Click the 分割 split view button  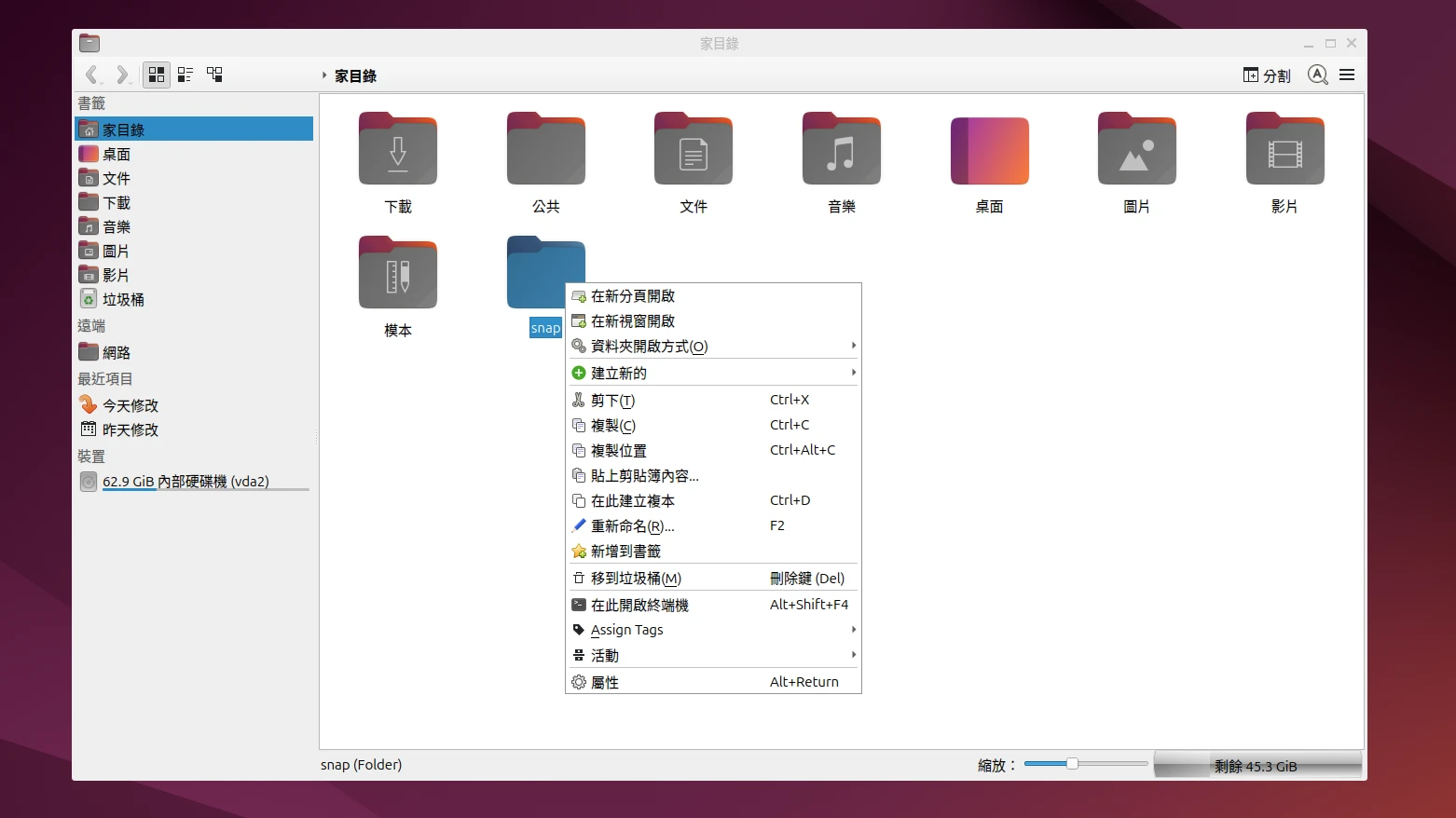[x=1267, y=75]
